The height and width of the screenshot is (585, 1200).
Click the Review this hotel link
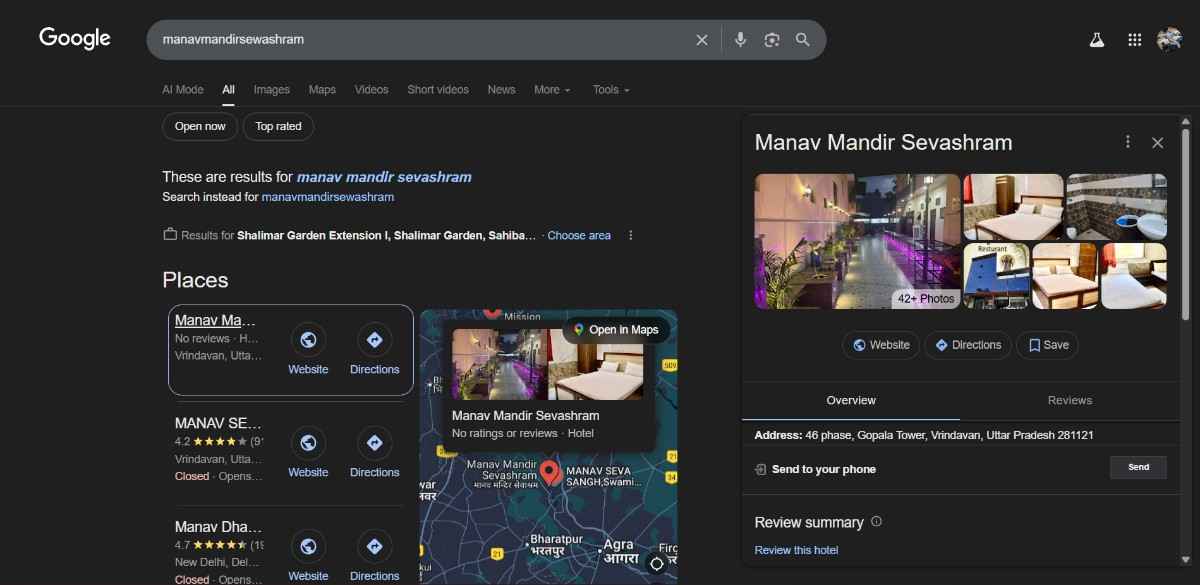796,549
